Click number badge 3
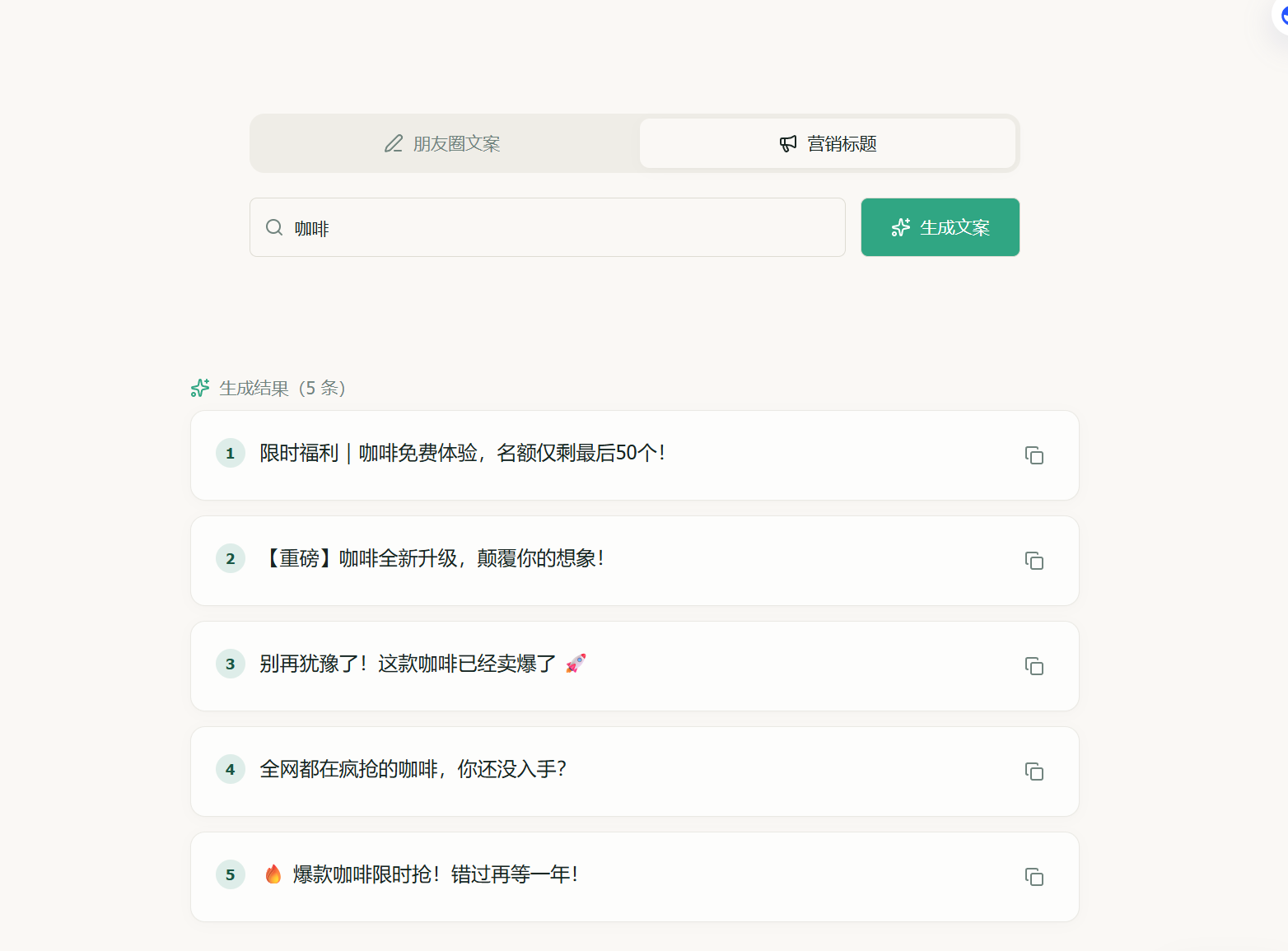 [x=231, y=664]
